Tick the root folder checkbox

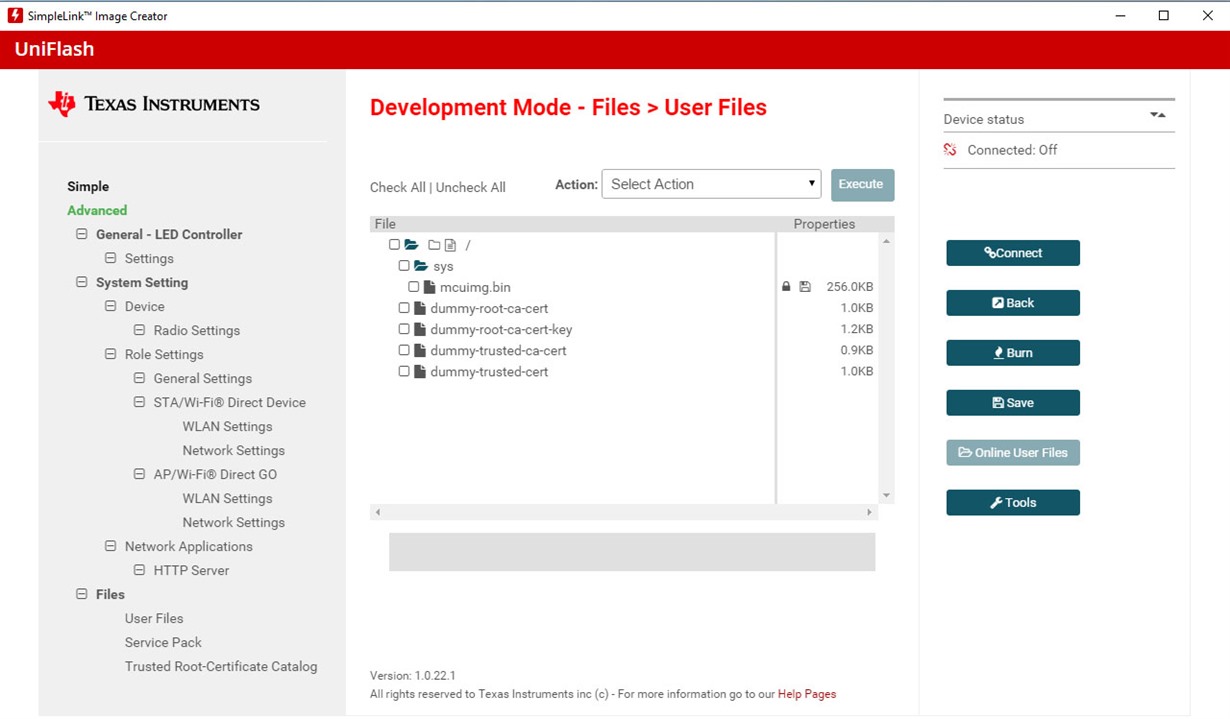(394, 245)
